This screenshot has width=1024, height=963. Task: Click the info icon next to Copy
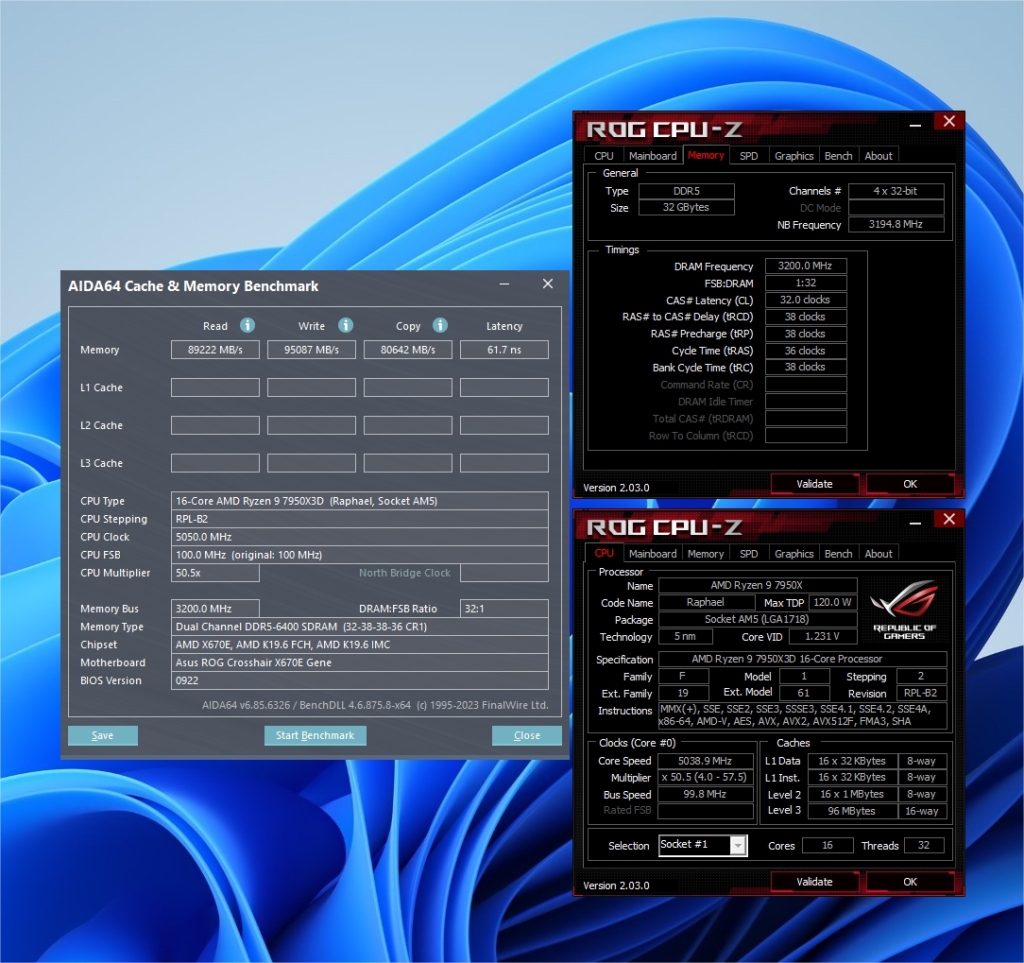(440, 325)
